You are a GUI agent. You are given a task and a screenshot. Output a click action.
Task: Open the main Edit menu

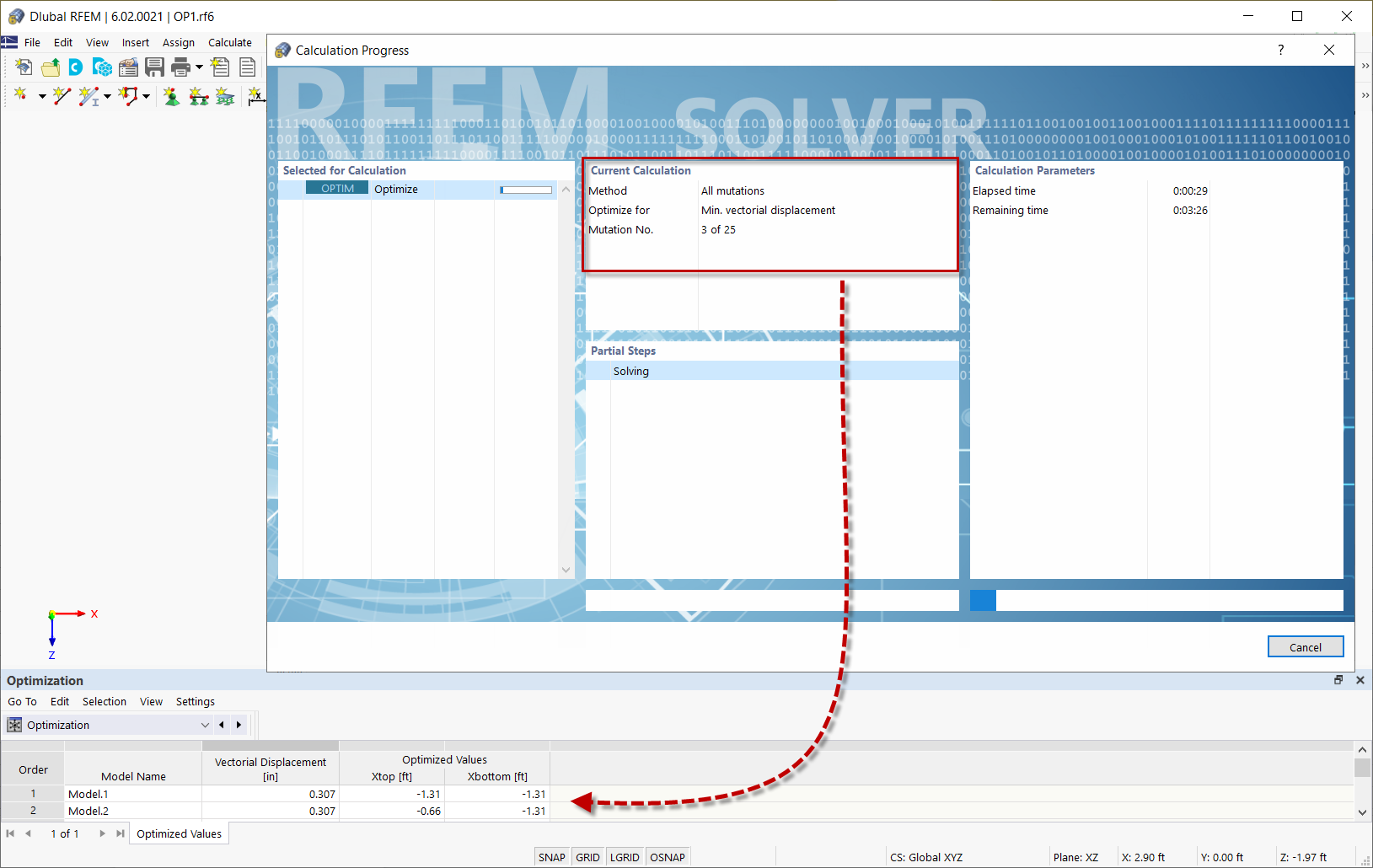click(x=63, y=42)
